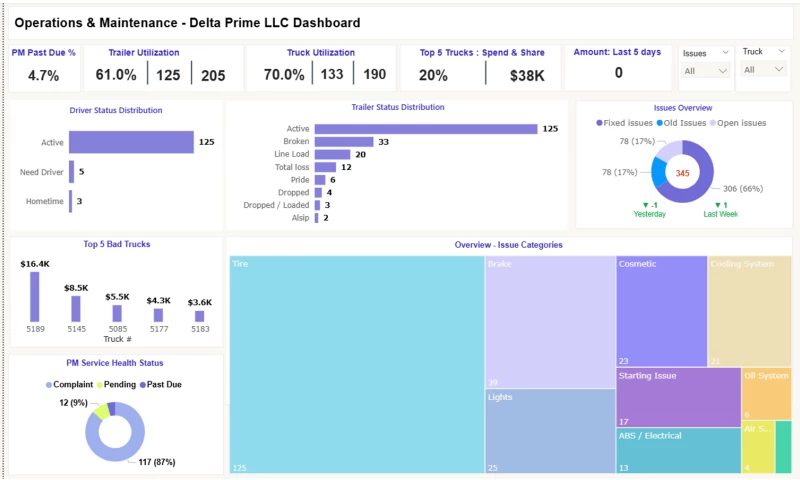The width and height of the screenshot is (800, 480).
Task: Click the Dropped trailer bar
Action: click(x=318, y=193)
